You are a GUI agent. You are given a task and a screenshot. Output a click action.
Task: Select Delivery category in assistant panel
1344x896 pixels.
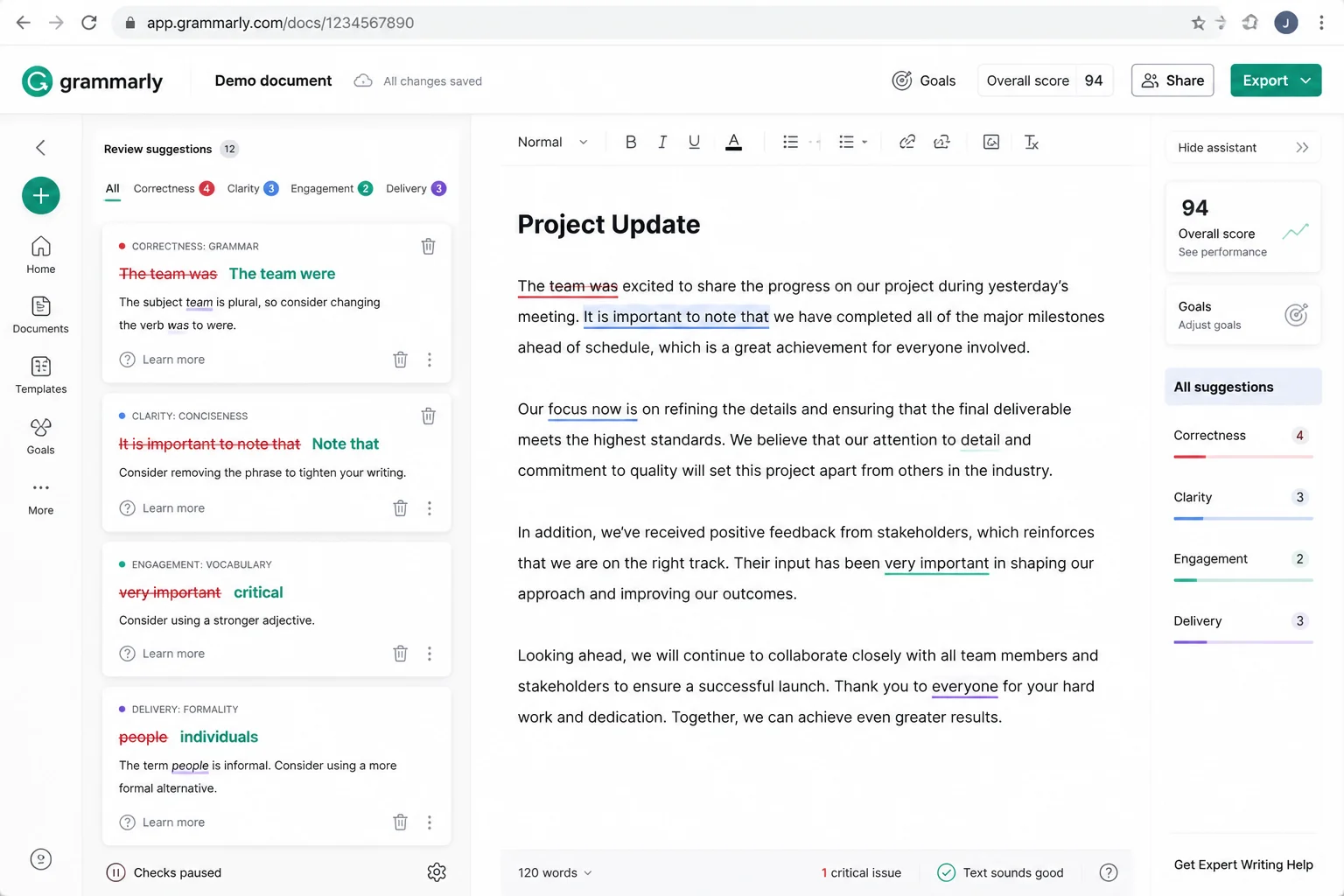1242,626
